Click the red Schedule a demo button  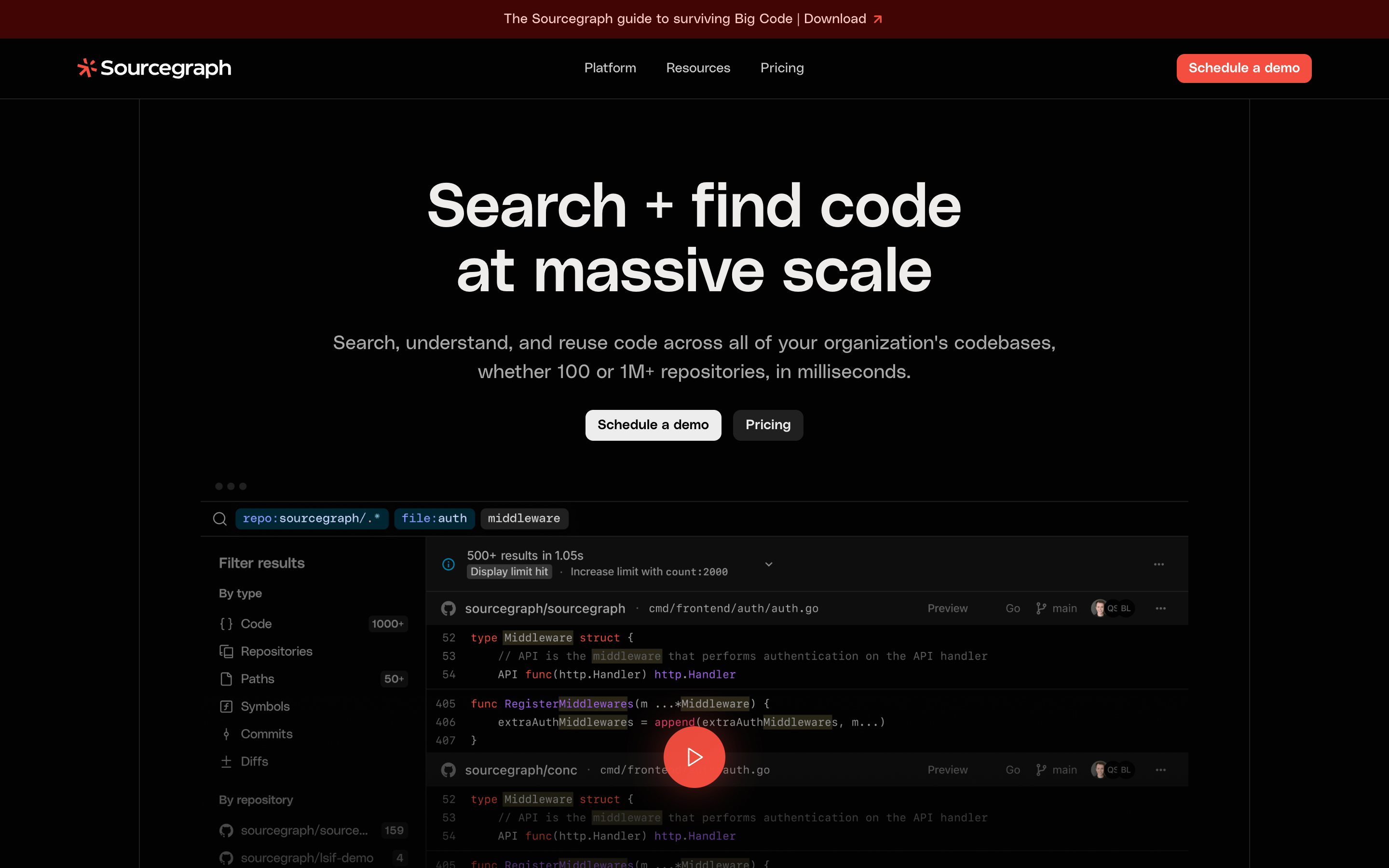1244,68
